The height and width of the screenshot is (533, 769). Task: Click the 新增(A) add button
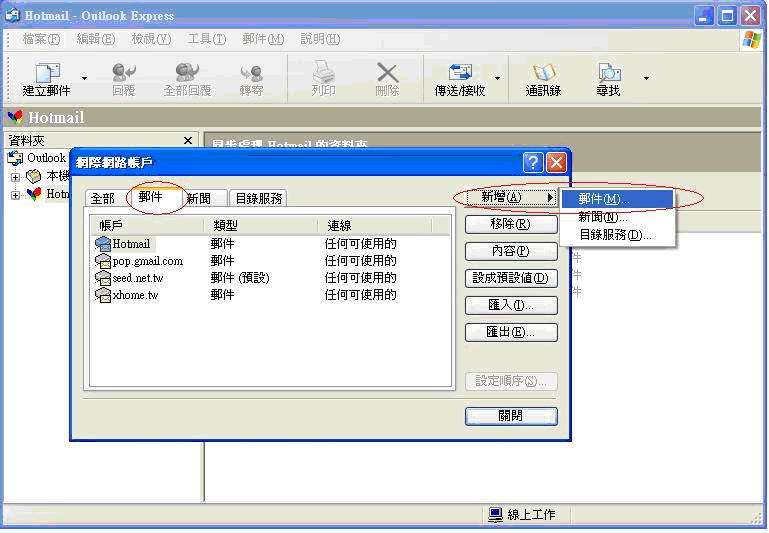[x=510, y=197]
